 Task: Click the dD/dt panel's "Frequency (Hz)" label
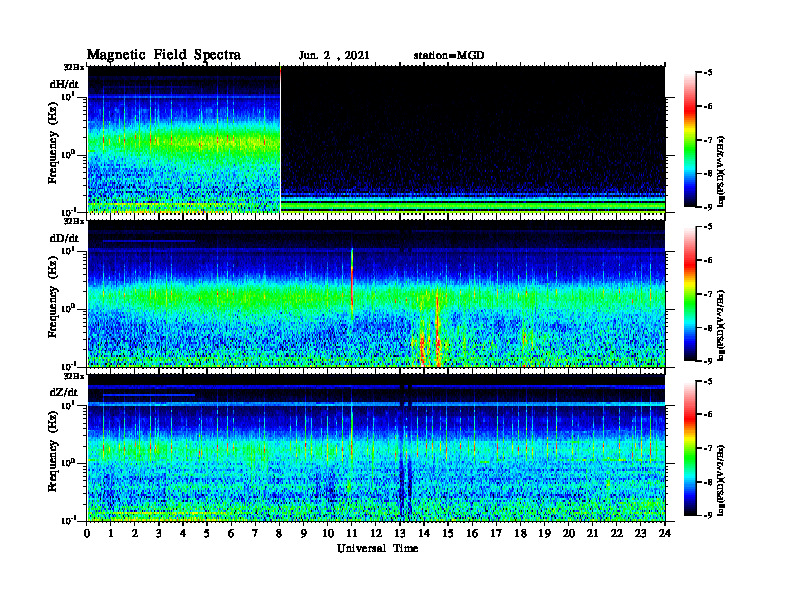point(53,298)
